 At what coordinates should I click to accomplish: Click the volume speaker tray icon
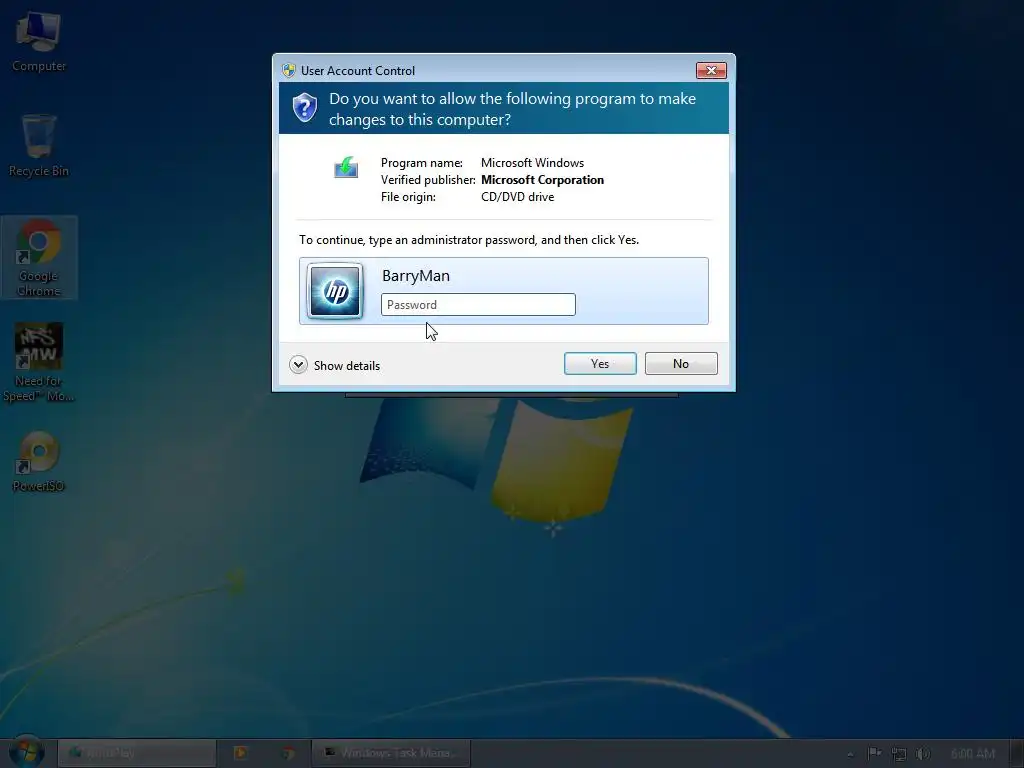point(922,754)
